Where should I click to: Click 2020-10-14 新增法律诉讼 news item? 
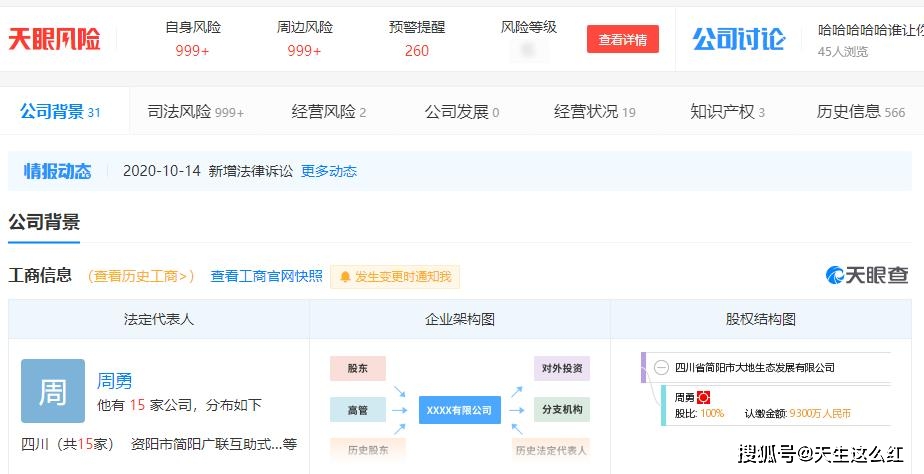click(x=207, y=171)
